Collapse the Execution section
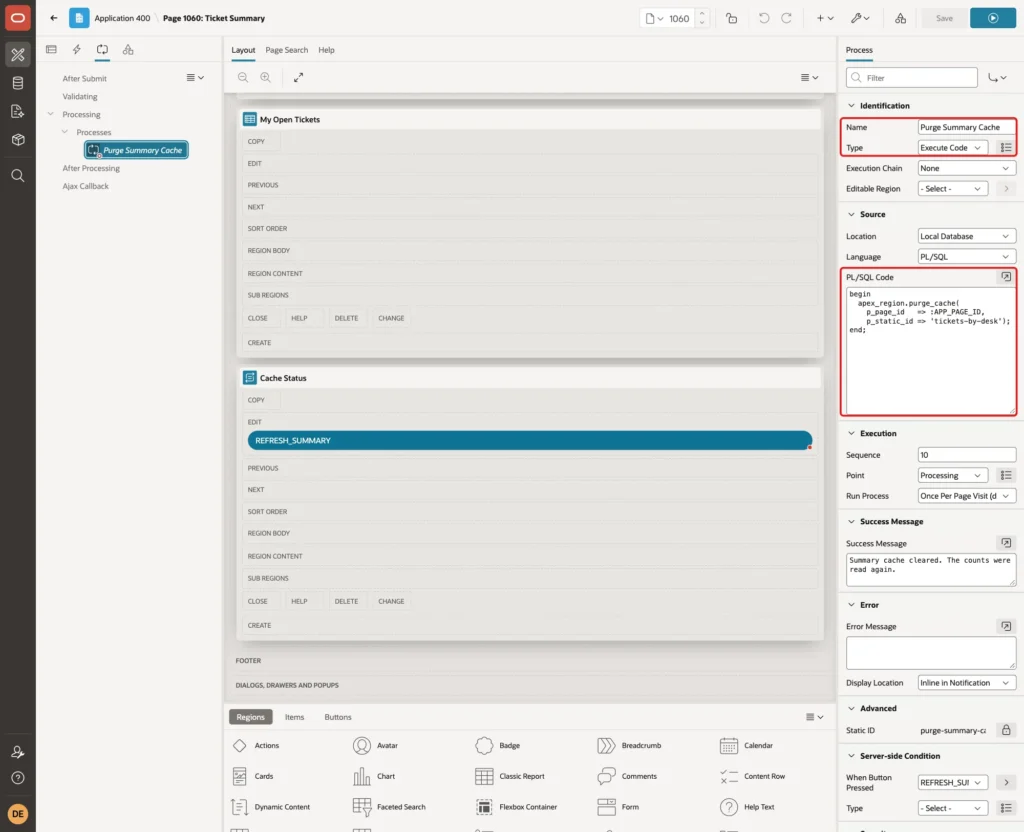 pyautogui.click(x=851, y=433)
